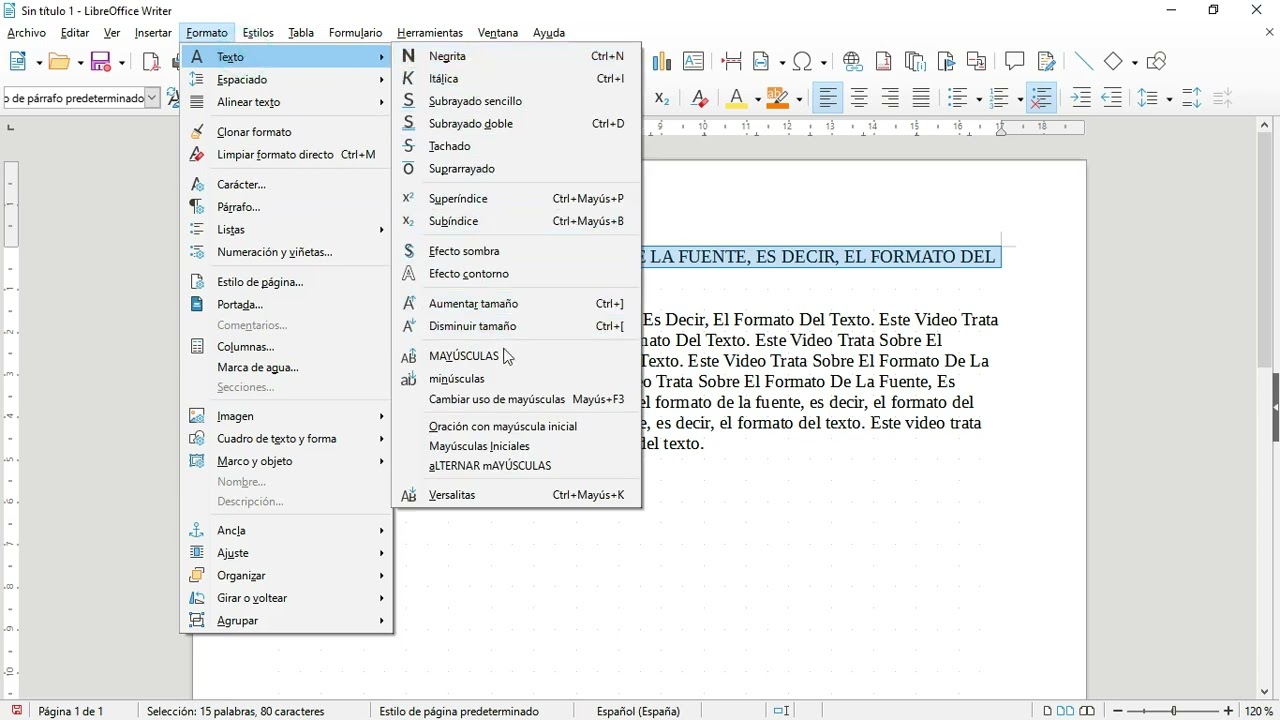This screenshot has width=1280, height=720.
Task: Insert cross-reference icon
Action: coord(977,62)
